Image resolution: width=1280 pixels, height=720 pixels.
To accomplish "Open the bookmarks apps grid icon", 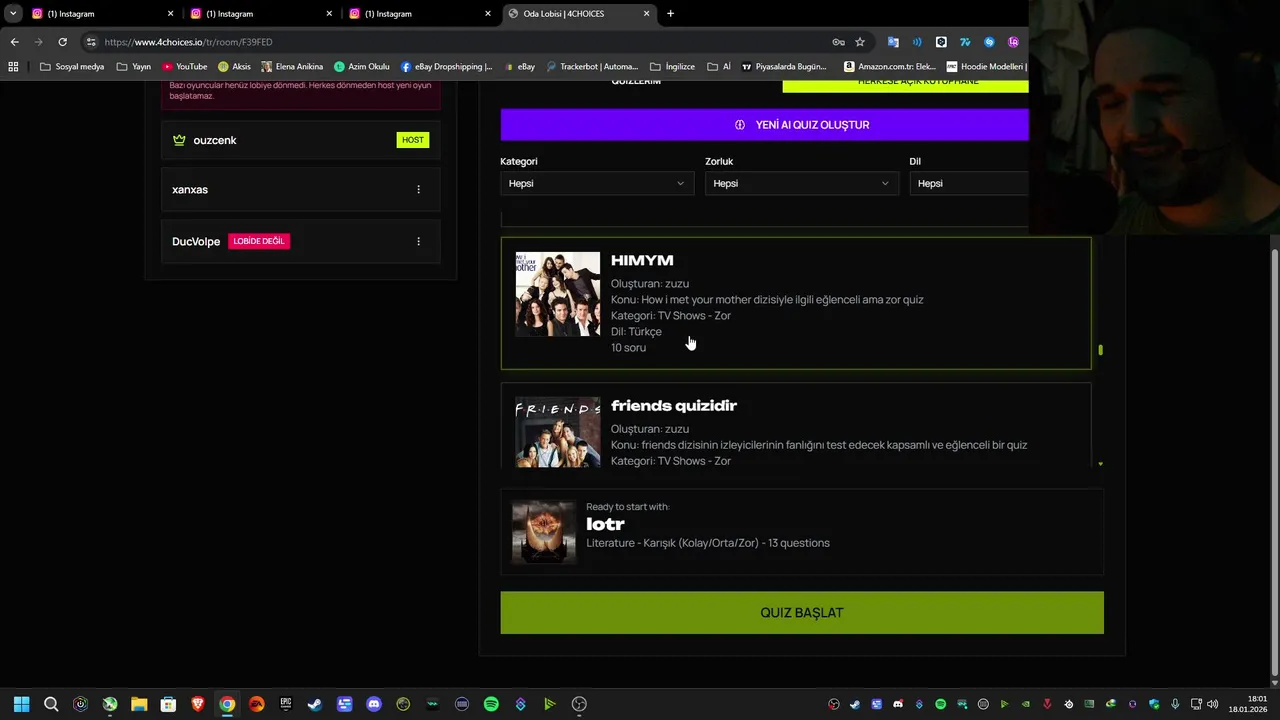I will (13, 67).
